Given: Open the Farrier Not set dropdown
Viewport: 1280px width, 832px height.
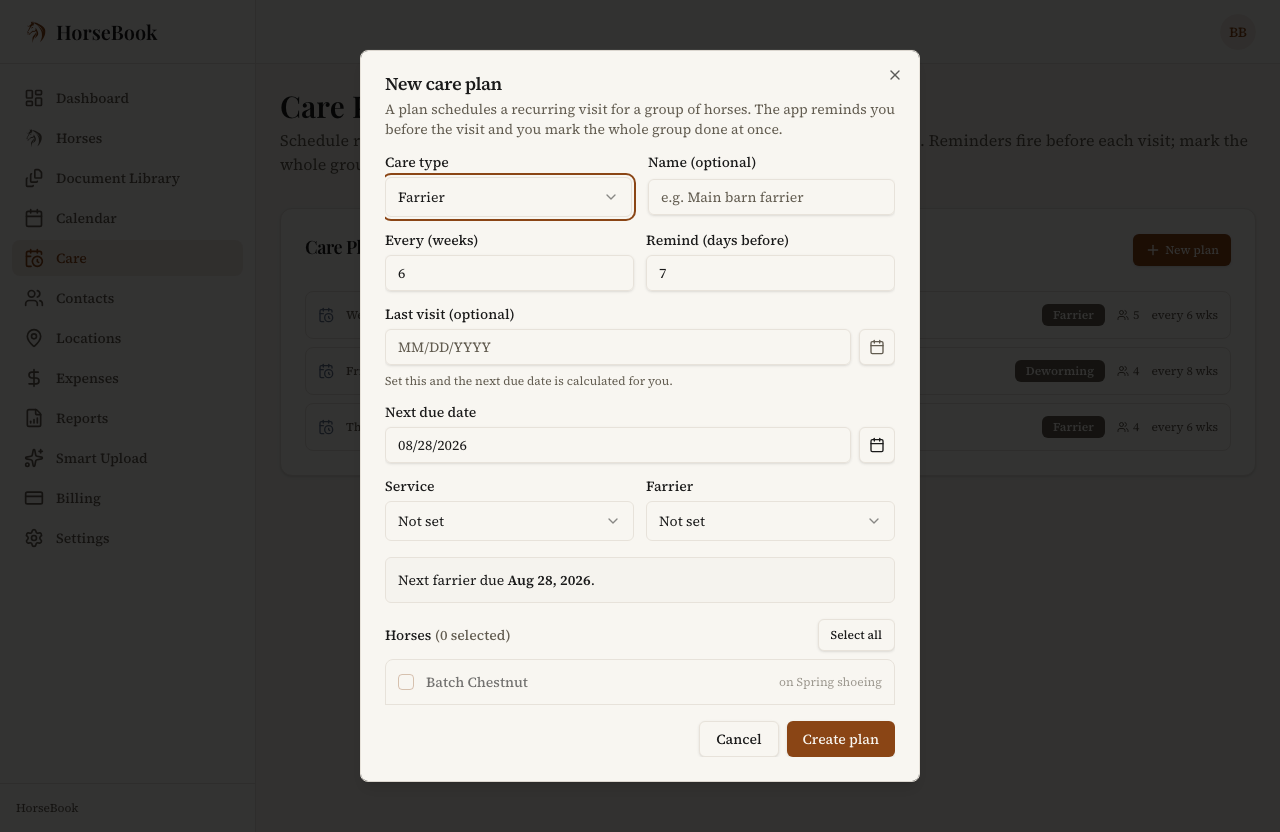Looking at the screenshot, I should point(770,521).
